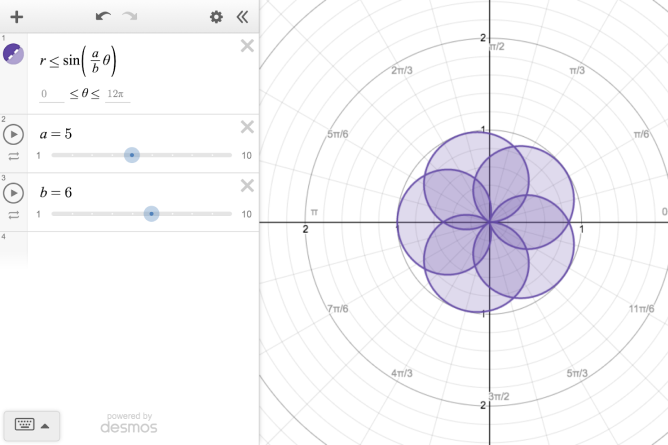Undo the last change
The image size is (668, 445).
point(103,17)
